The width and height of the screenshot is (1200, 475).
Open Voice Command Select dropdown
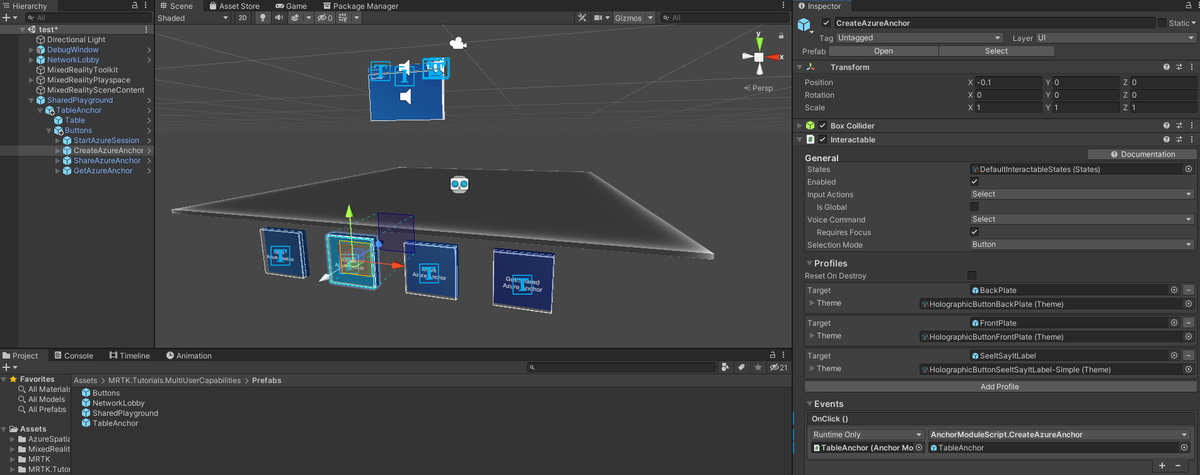[1081, 220]
